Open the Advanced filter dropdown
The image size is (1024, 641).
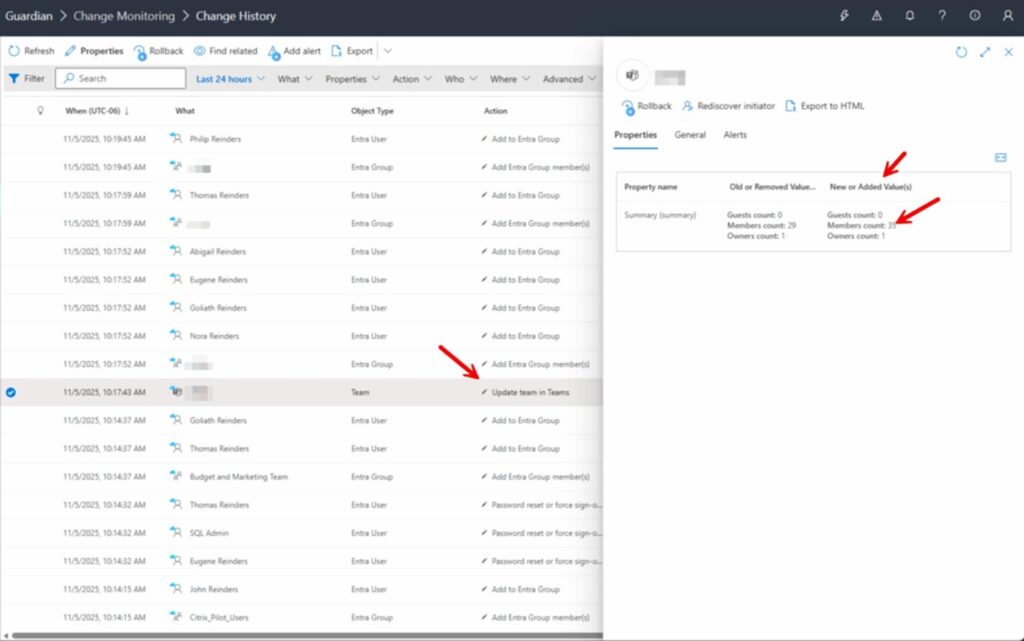tap(569, 79)
